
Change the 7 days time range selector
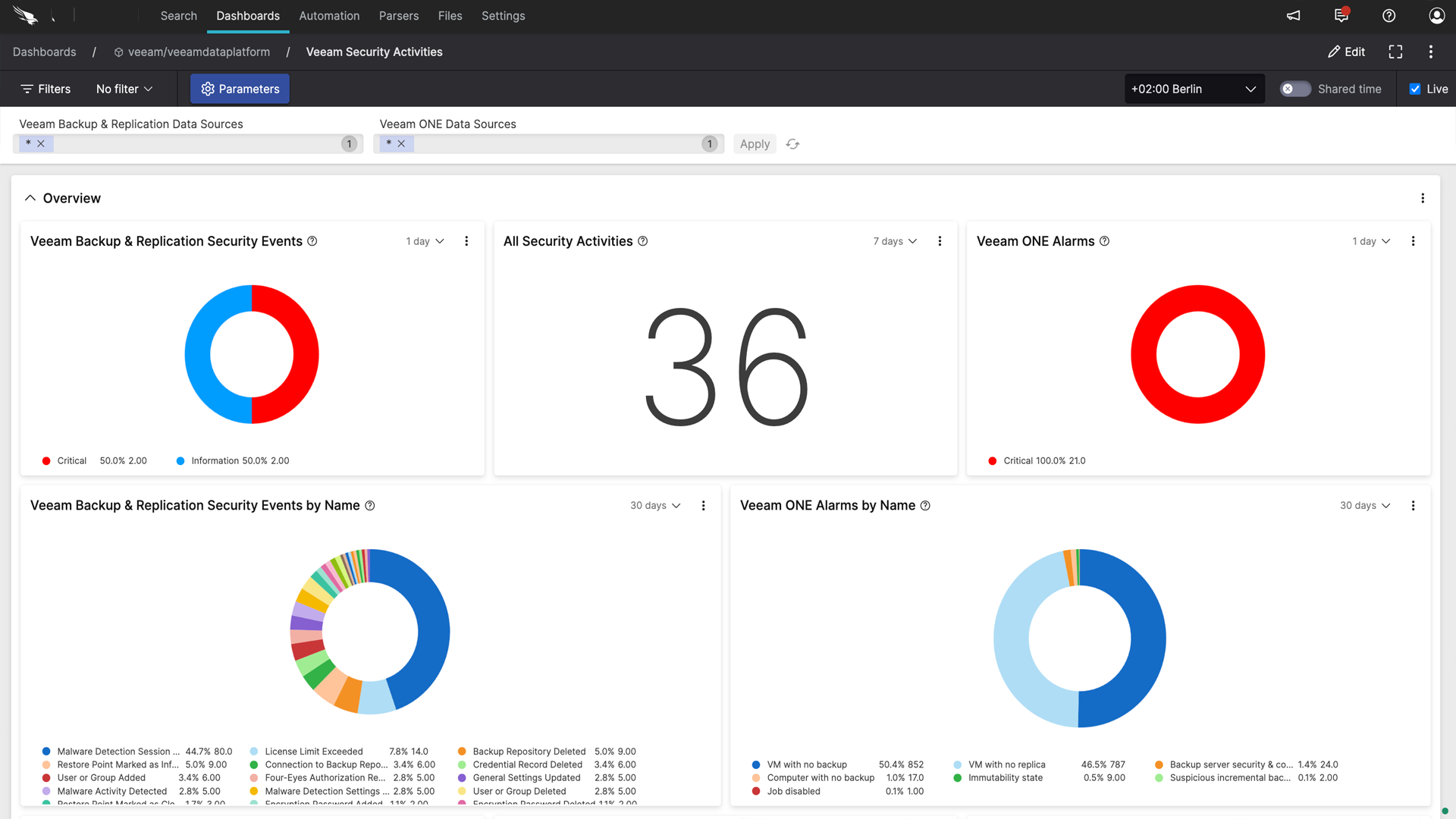[x=895, y=241]
